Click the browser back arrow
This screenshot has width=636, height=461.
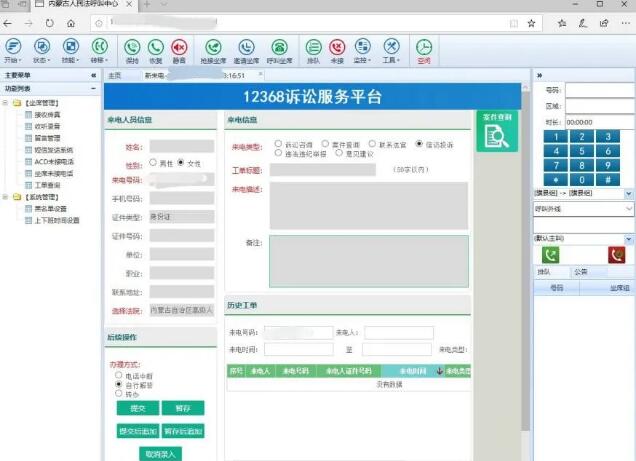click(x=7, y=24)
